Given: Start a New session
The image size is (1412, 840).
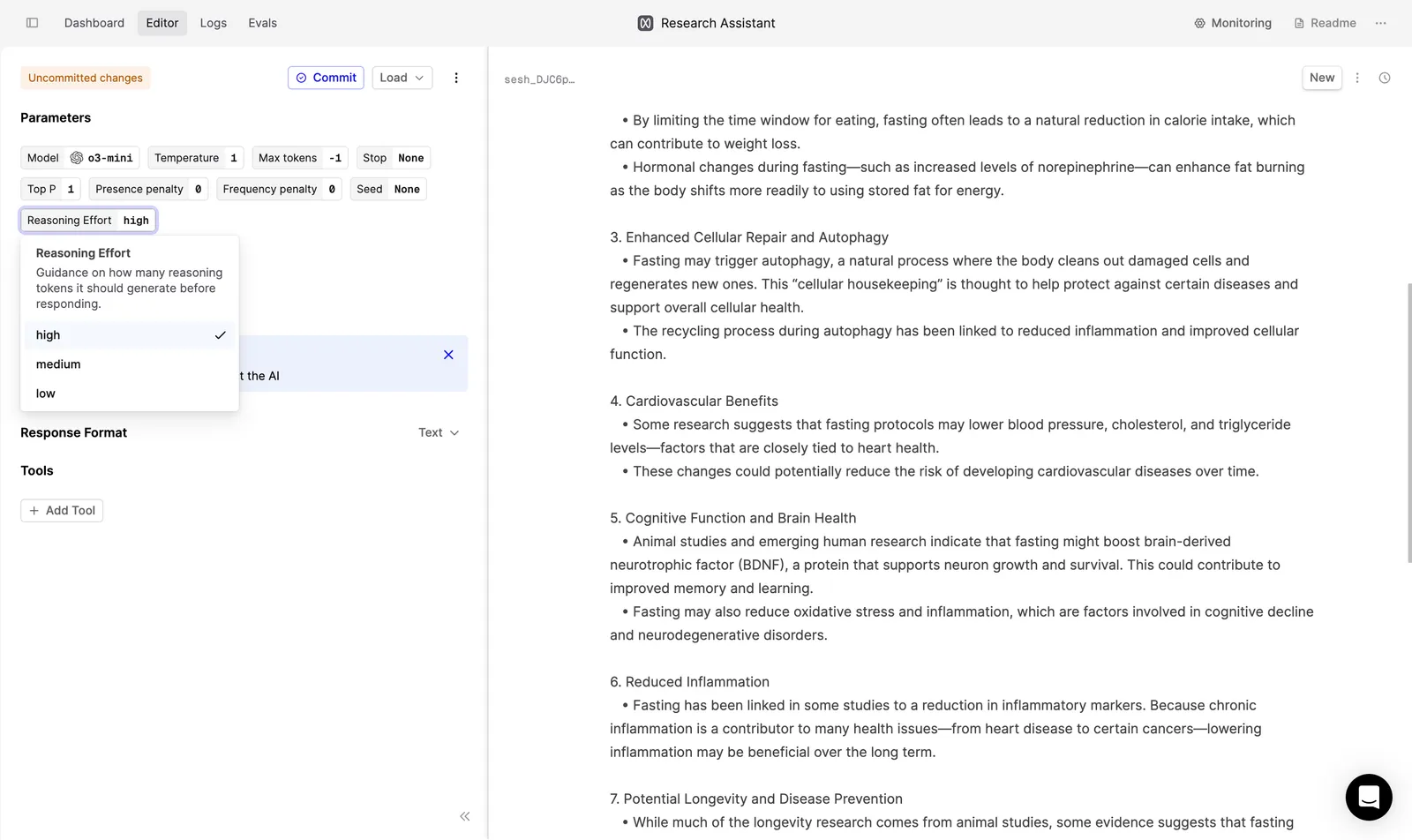Looking at the screenshot, I should pos(1322,78).
